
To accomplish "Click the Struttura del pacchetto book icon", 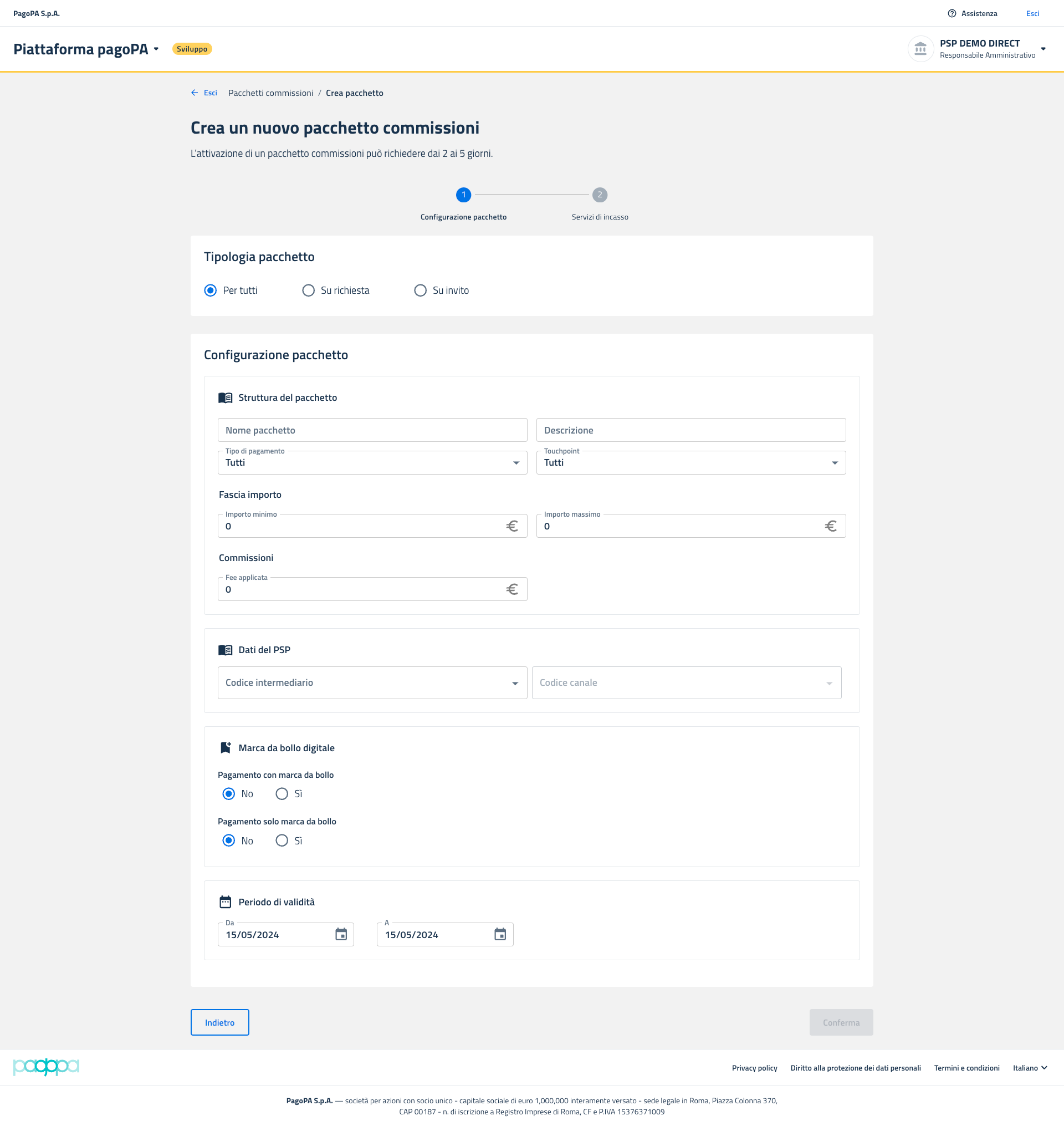I will (225, 398).
